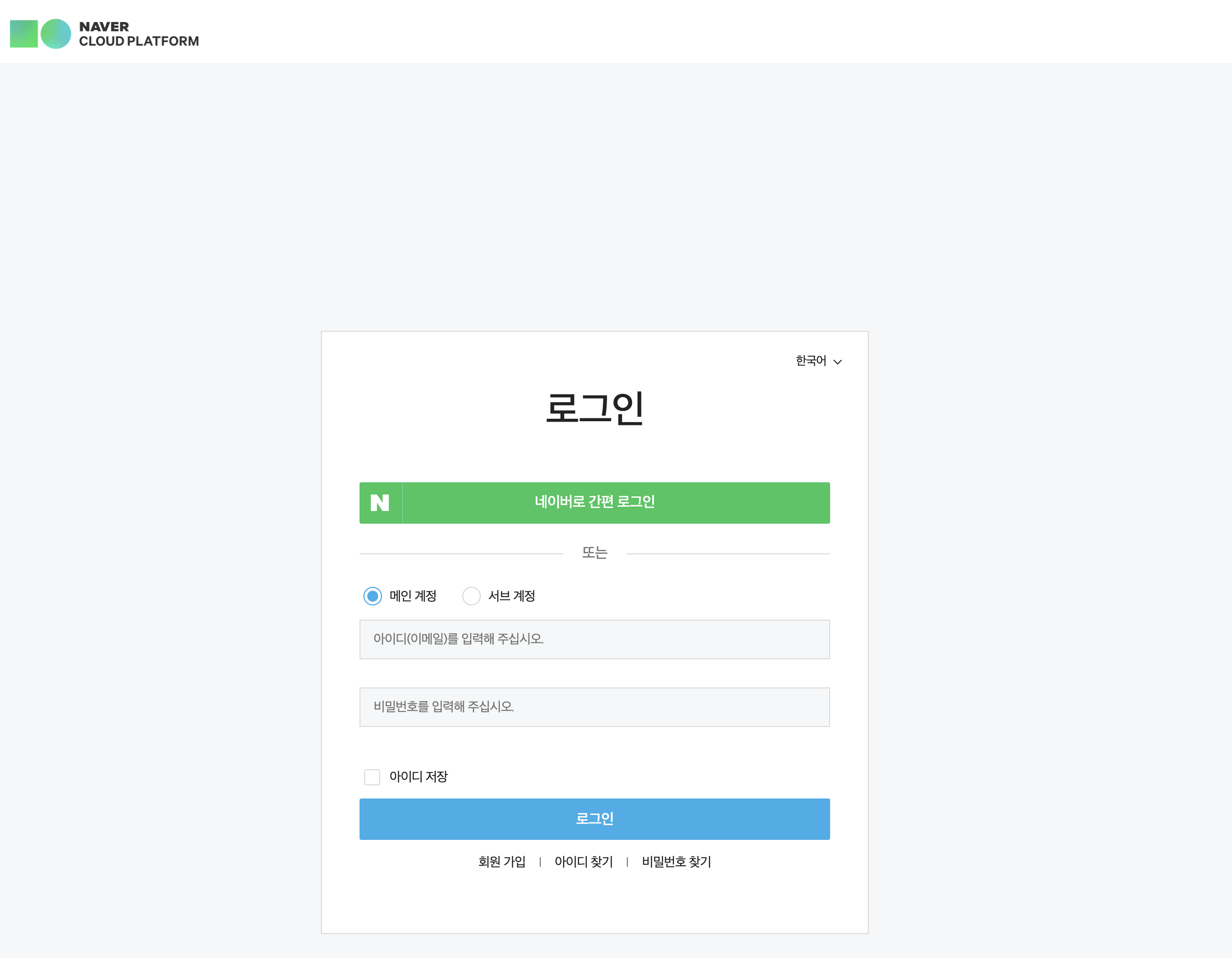Image resolution: width=1232 pixels, height=958 pixels.
Task: Open the 비밀번호 찾기 link
Action: [x=676, y=862]
